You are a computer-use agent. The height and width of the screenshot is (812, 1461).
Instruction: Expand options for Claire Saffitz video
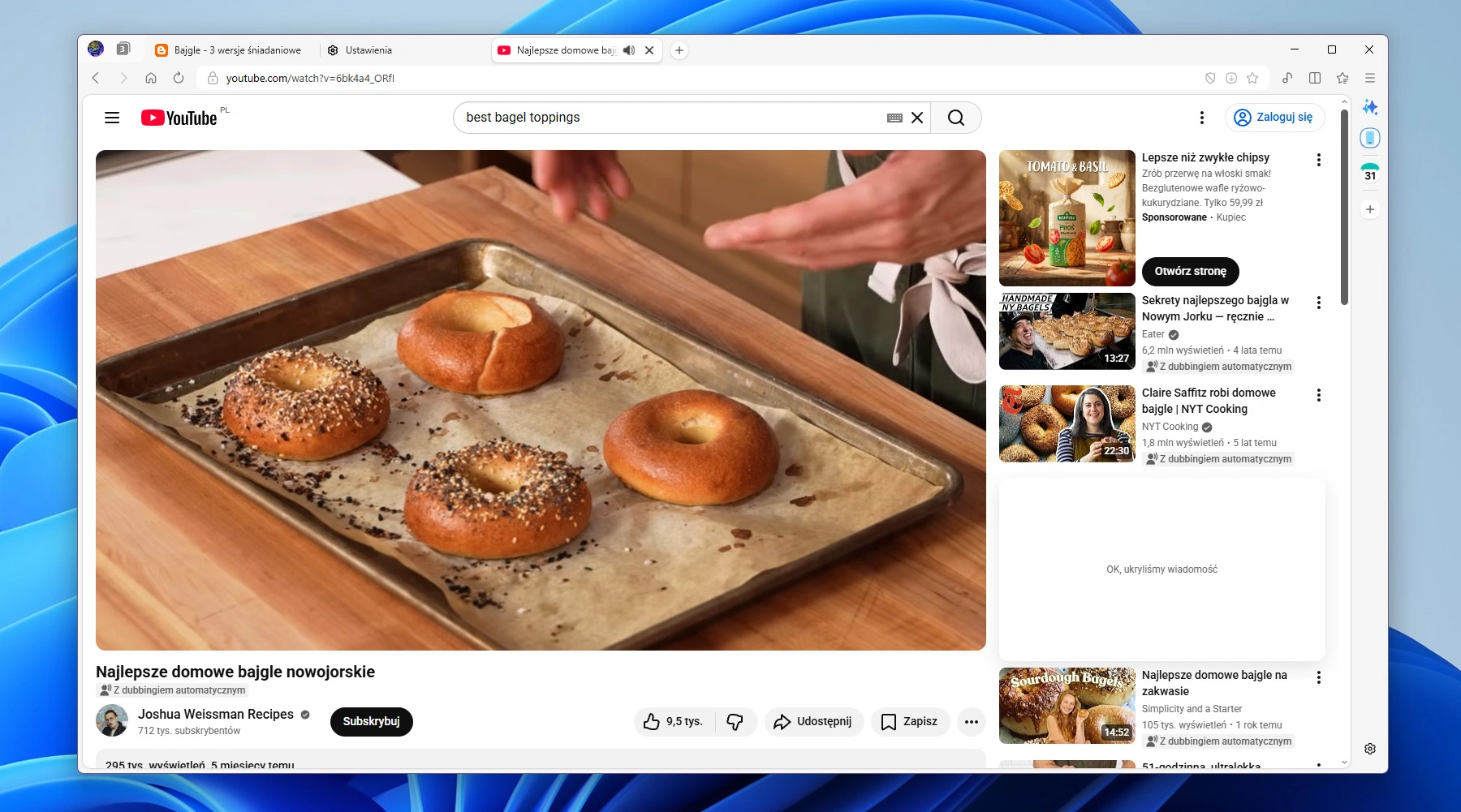coord(1318,395)
